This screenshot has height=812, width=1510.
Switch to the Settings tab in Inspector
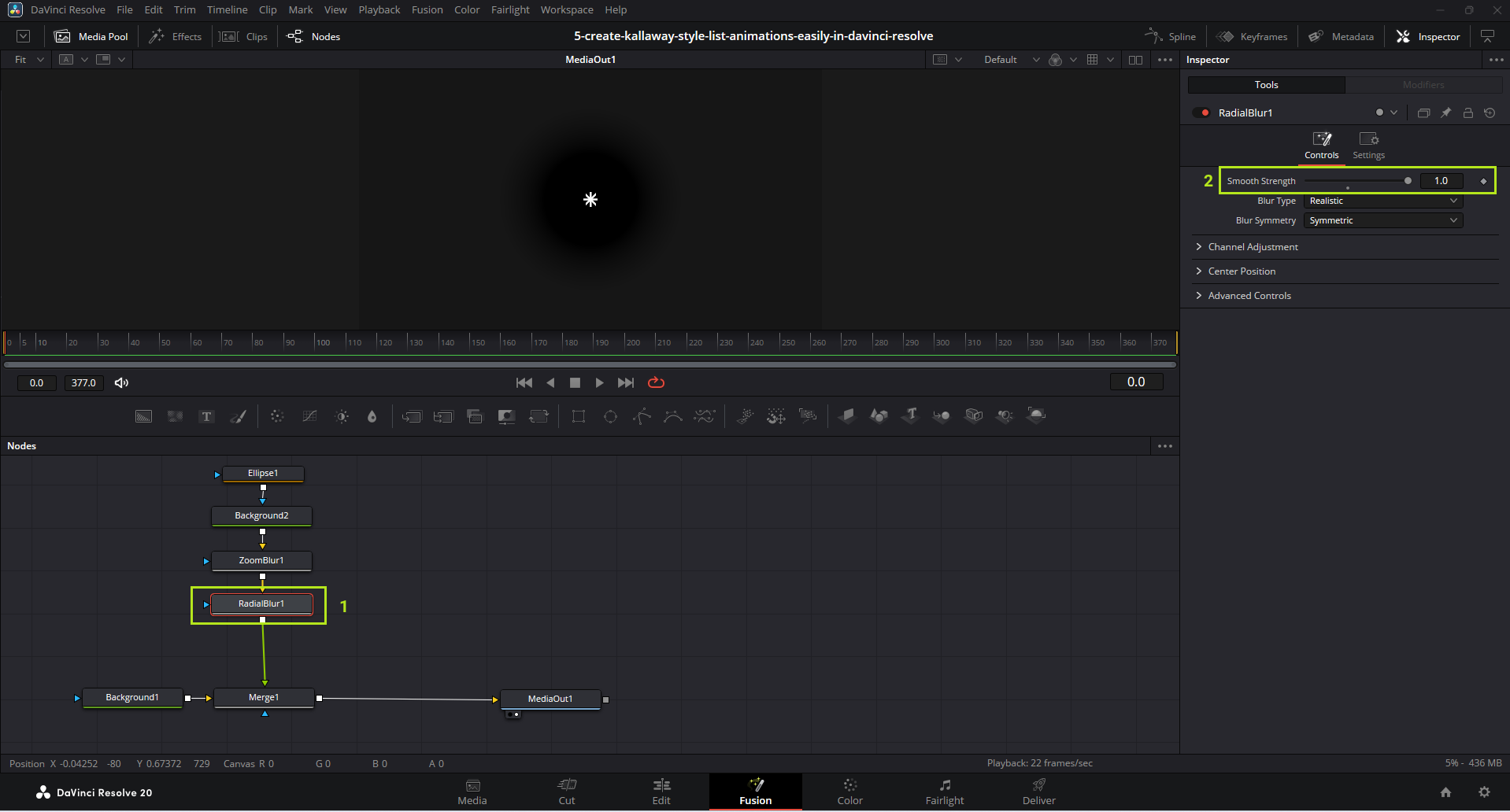1368,146
